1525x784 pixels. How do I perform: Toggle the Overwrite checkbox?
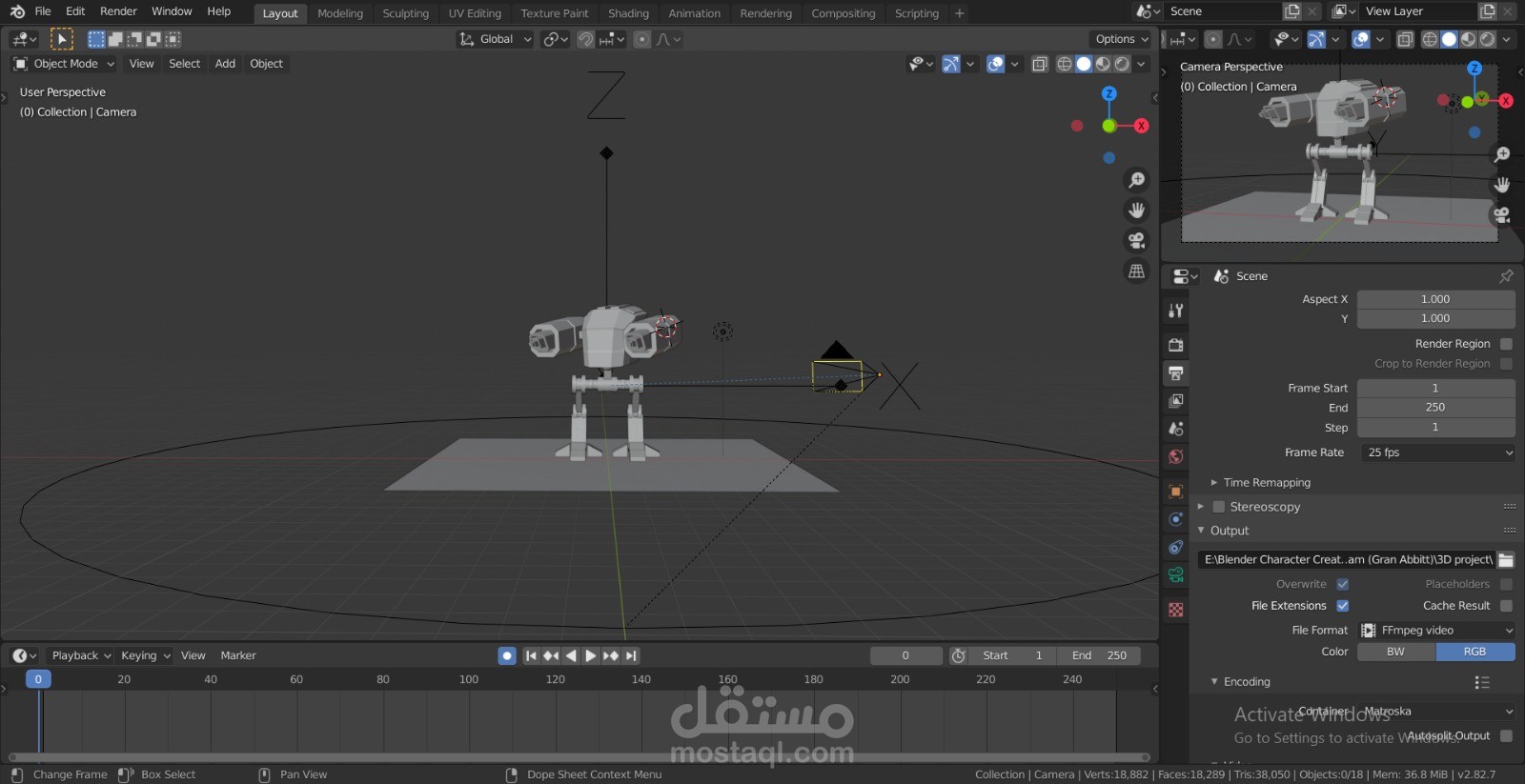1343,584
